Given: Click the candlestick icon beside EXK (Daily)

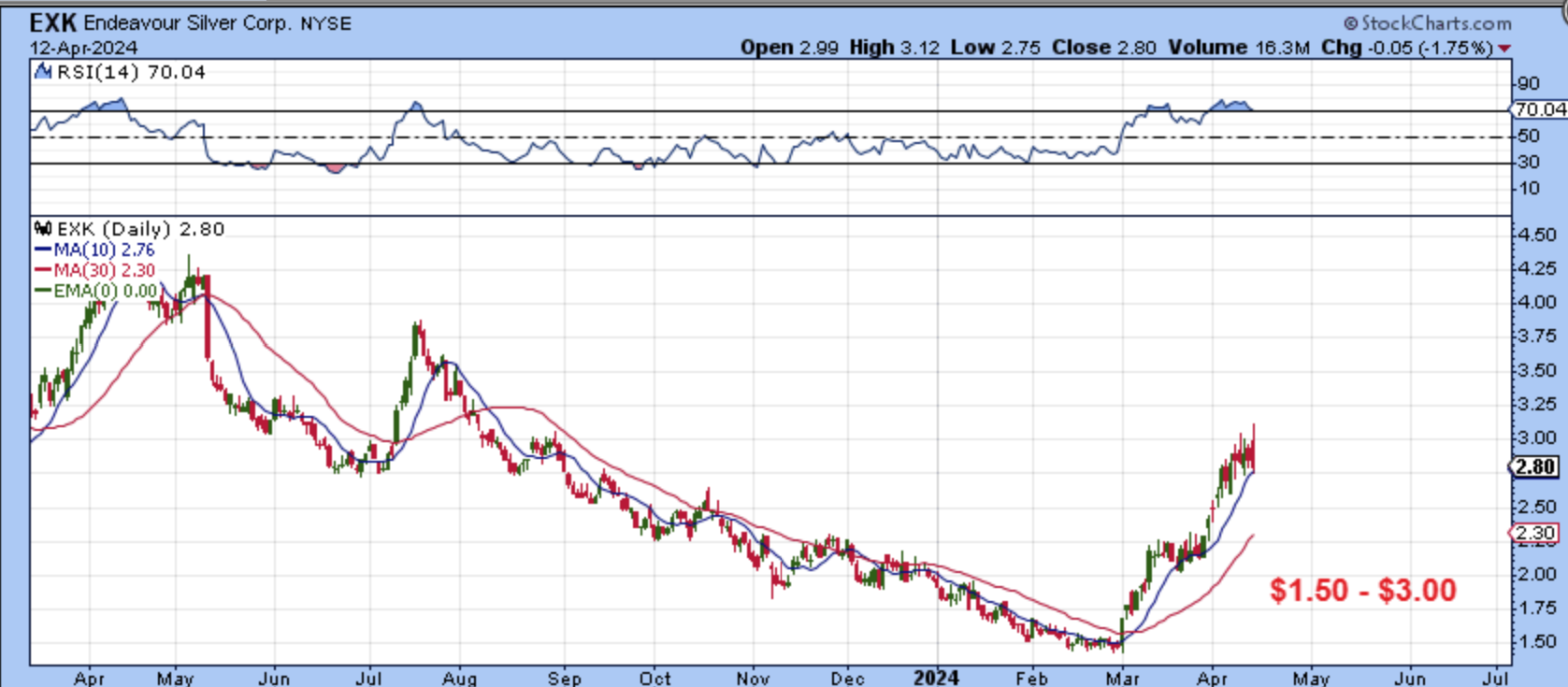Looking at the screenshot, I should pos(43,228).
